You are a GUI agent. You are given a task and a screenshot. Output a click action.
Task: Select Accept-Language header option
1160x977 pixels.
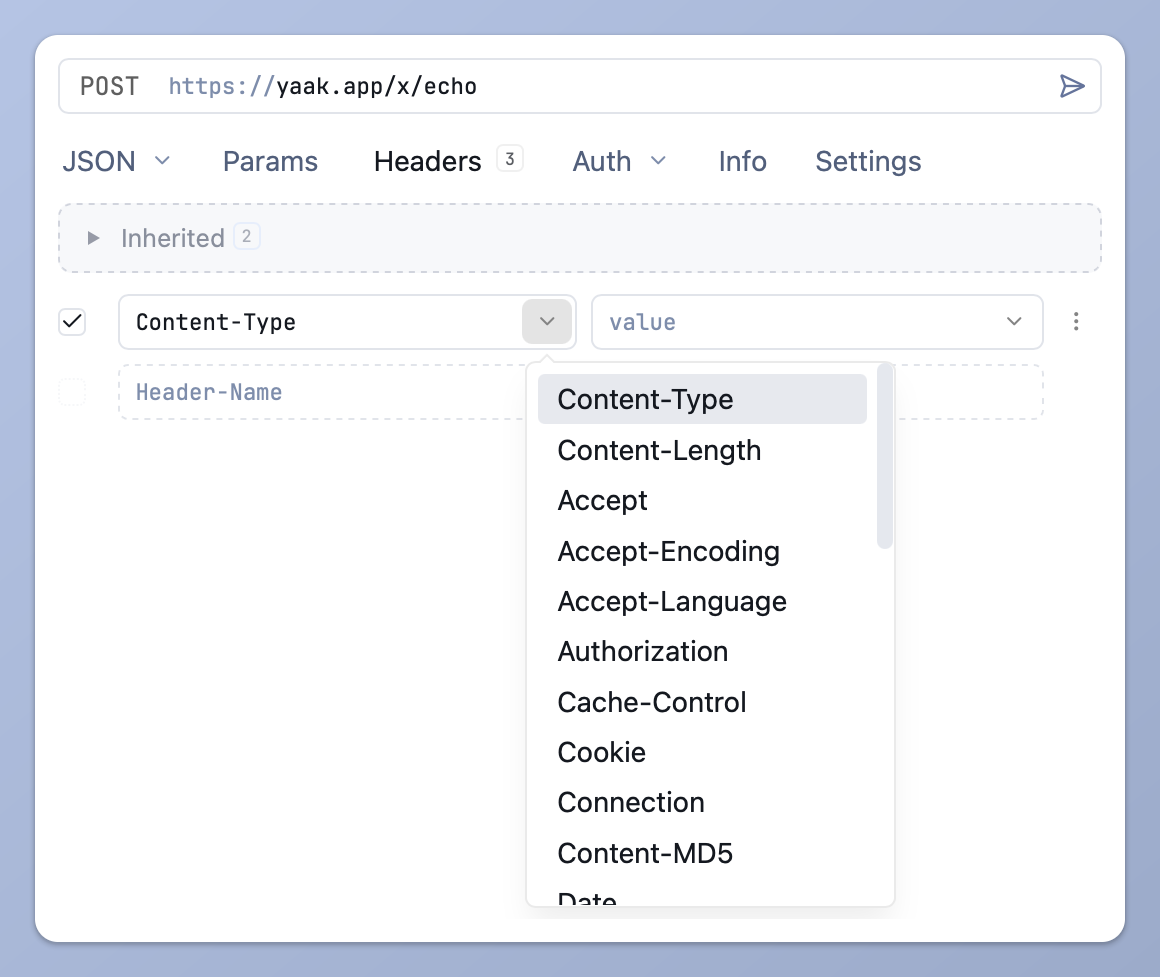coord(702,601)
